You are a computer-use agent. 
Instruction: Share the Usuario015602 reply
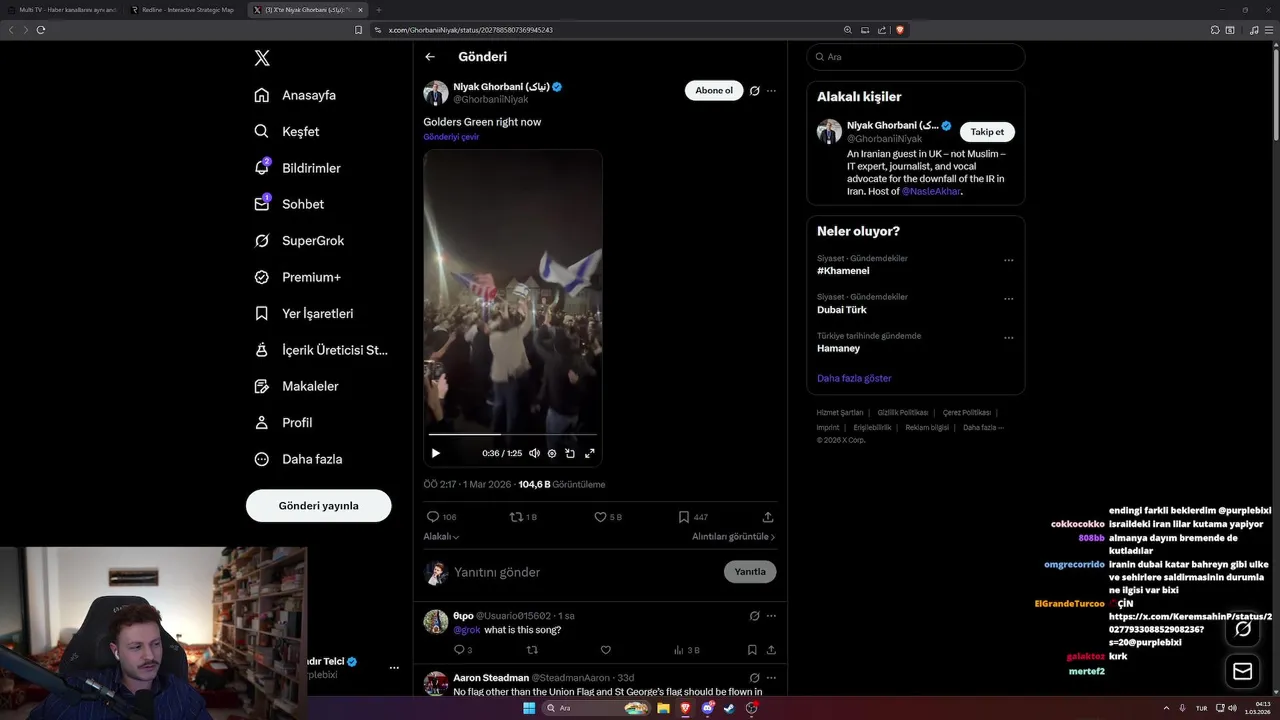click(x=771, y=650)
